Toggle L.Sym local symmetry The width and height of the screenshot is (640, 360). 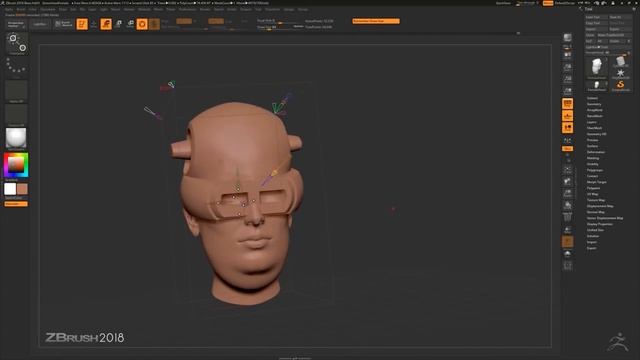point(567,140)
